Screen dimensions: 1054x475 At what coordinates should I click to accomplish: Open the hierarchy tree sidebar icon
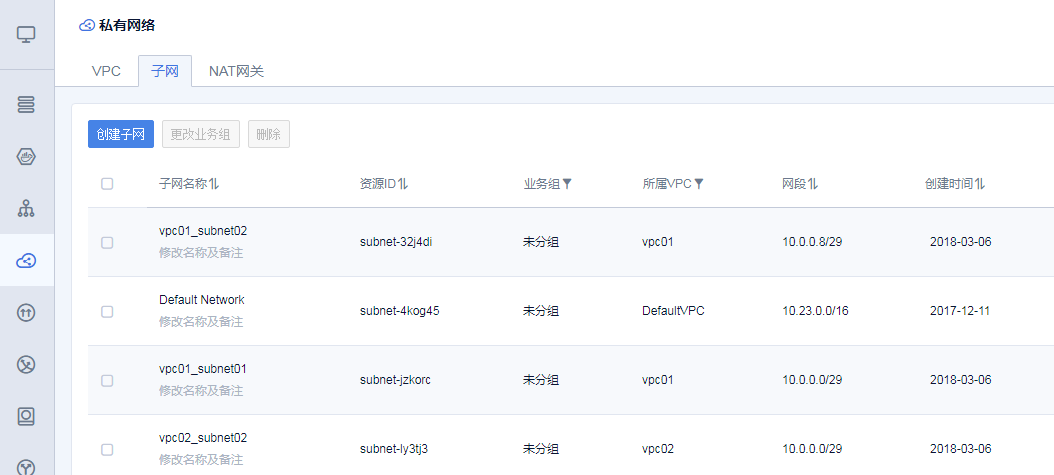tap(27, 209)
